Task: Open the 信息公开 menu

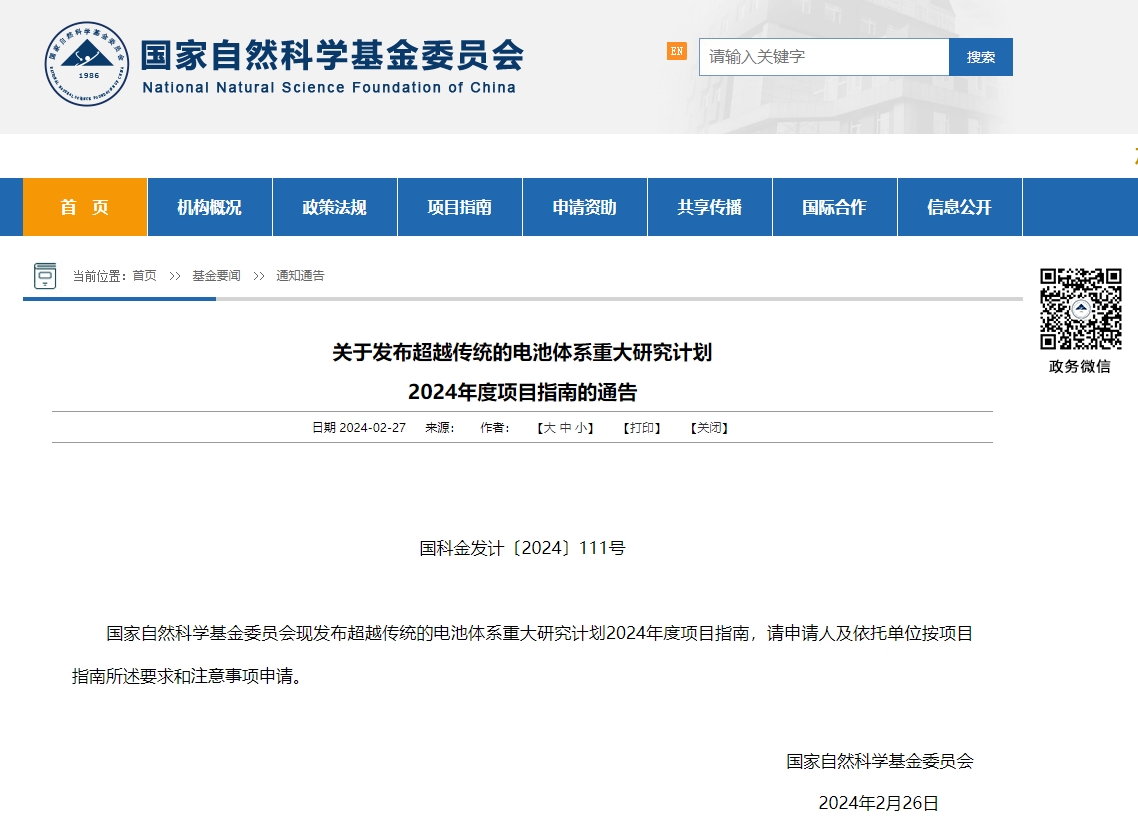Action: 959,207
